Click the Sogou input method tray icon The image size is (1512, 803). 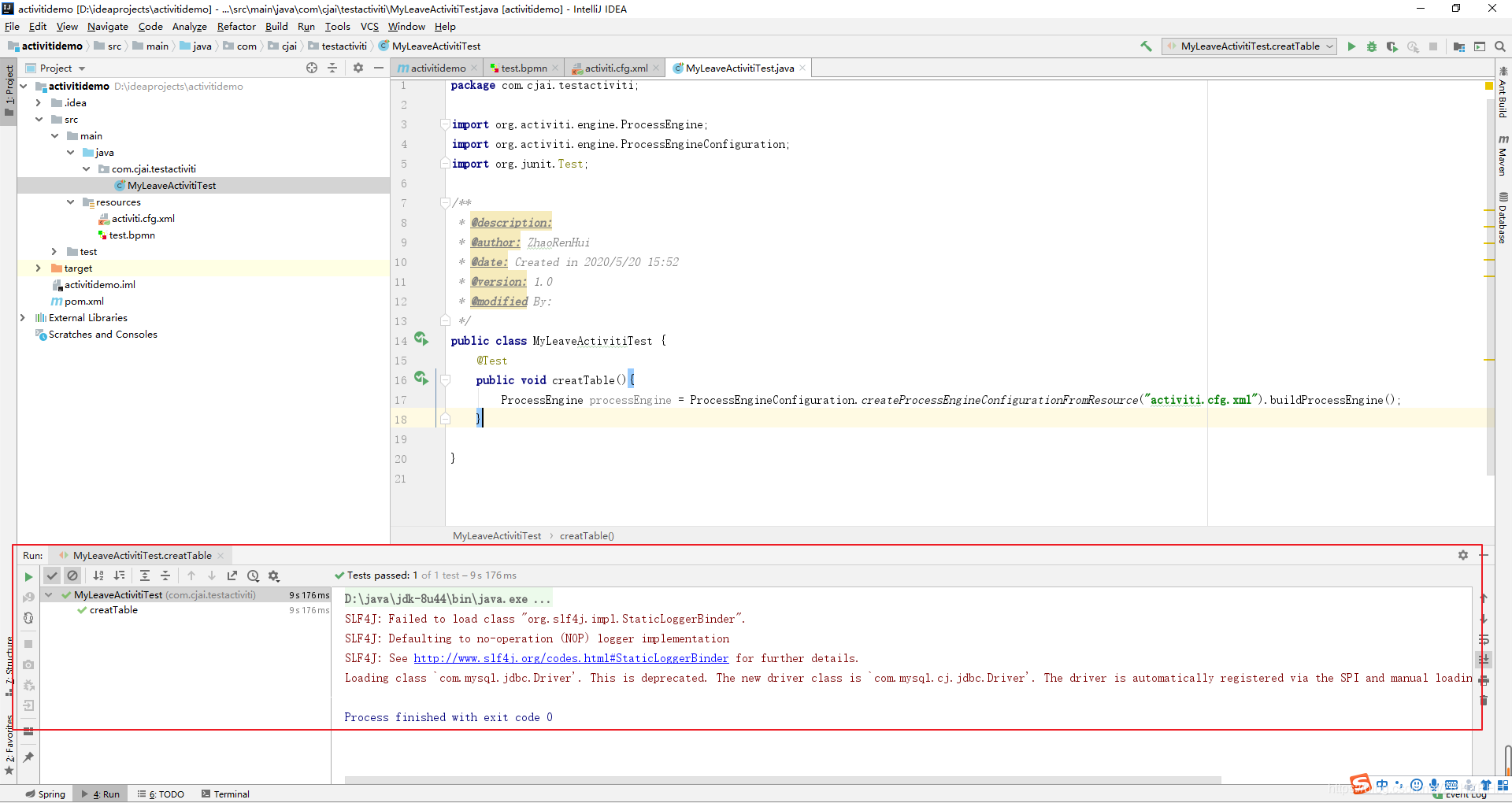click(x=1360, y=784)
